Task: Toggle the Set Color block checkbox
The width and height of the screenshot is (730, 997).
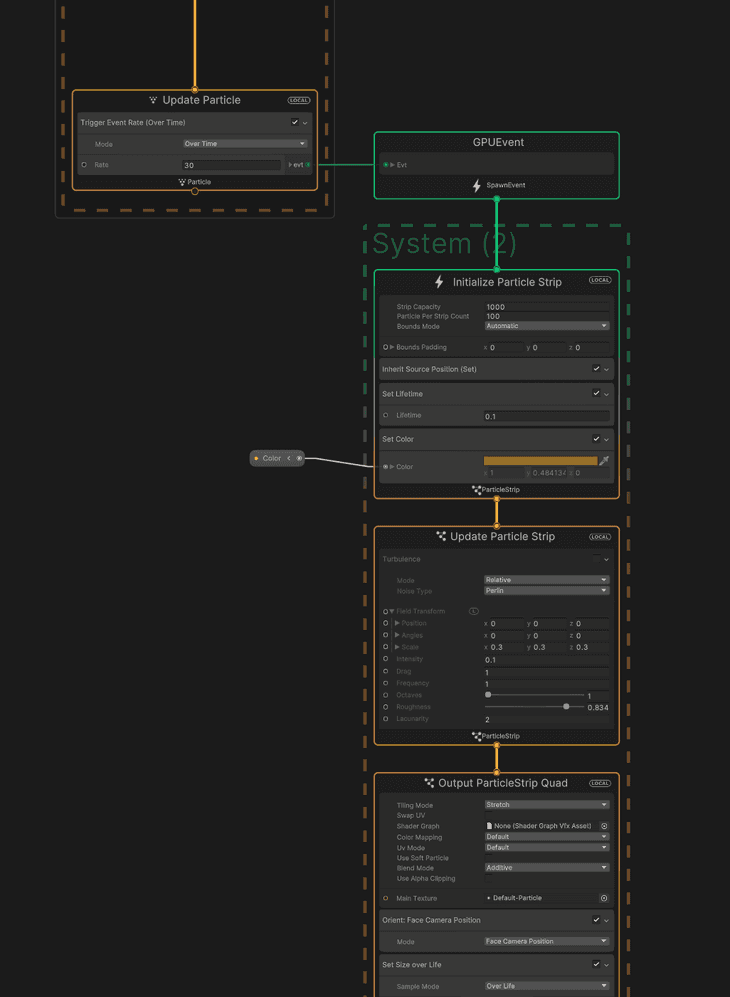Action: (596, 439)
